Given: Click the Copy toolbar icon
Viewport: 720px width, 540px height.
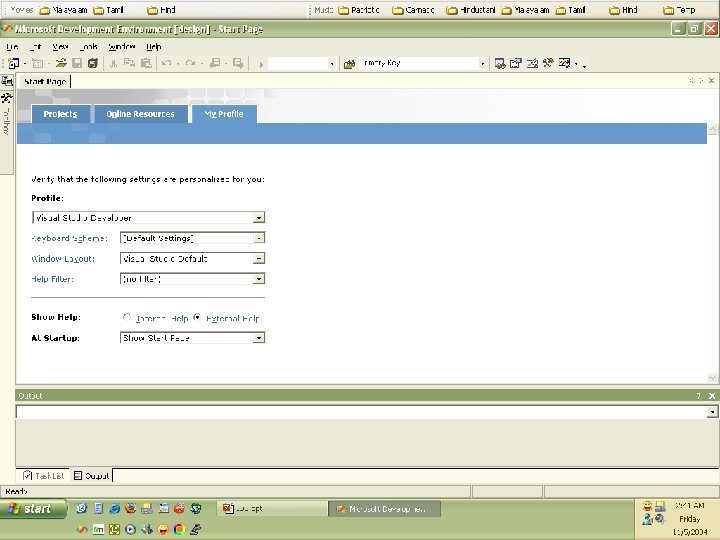Looking at the screenshot, I should pos(130,63).
